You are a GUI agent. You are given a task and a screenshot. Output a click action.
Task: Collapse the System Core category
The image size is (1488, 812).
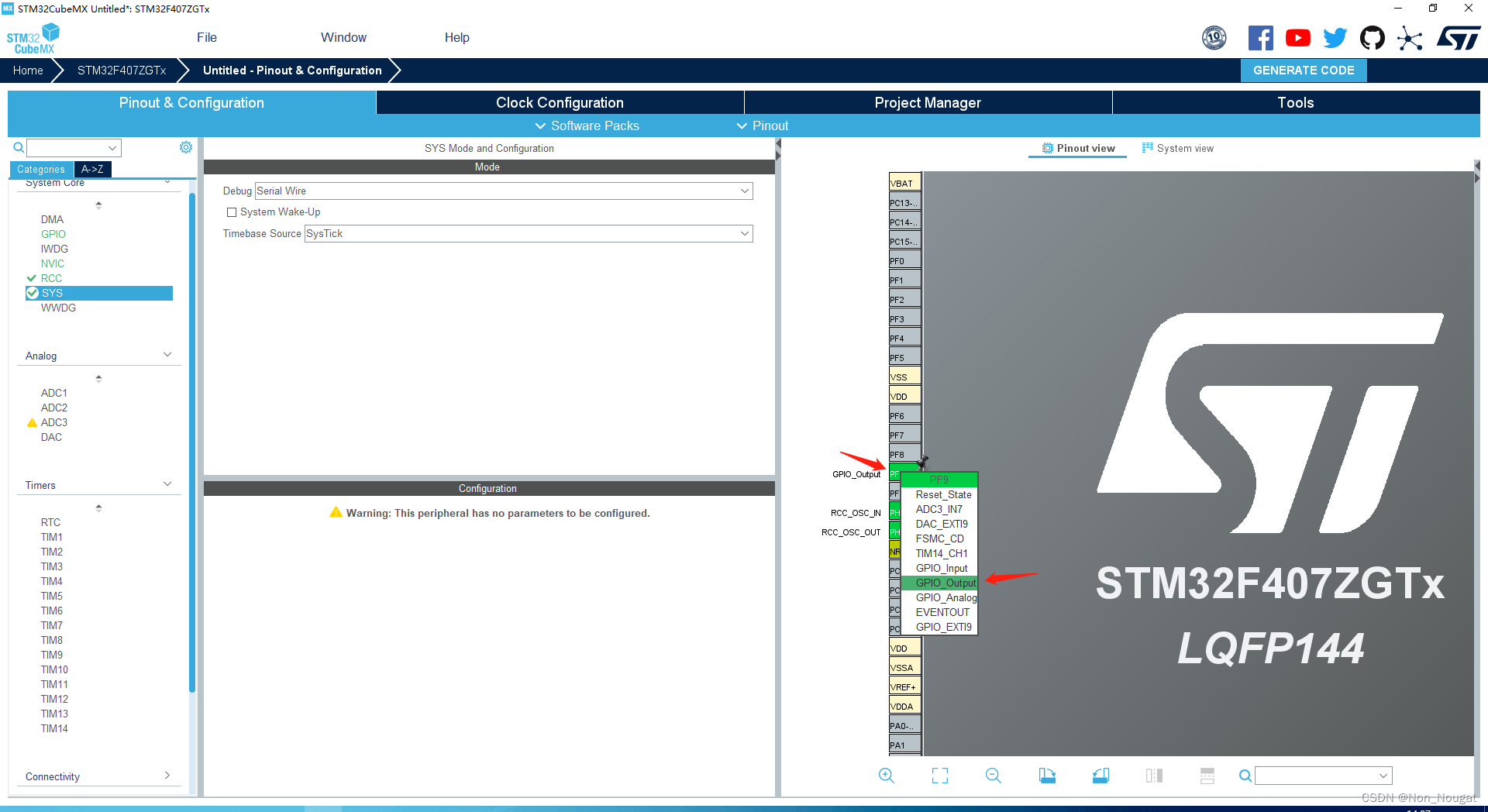tap(167, 182)
